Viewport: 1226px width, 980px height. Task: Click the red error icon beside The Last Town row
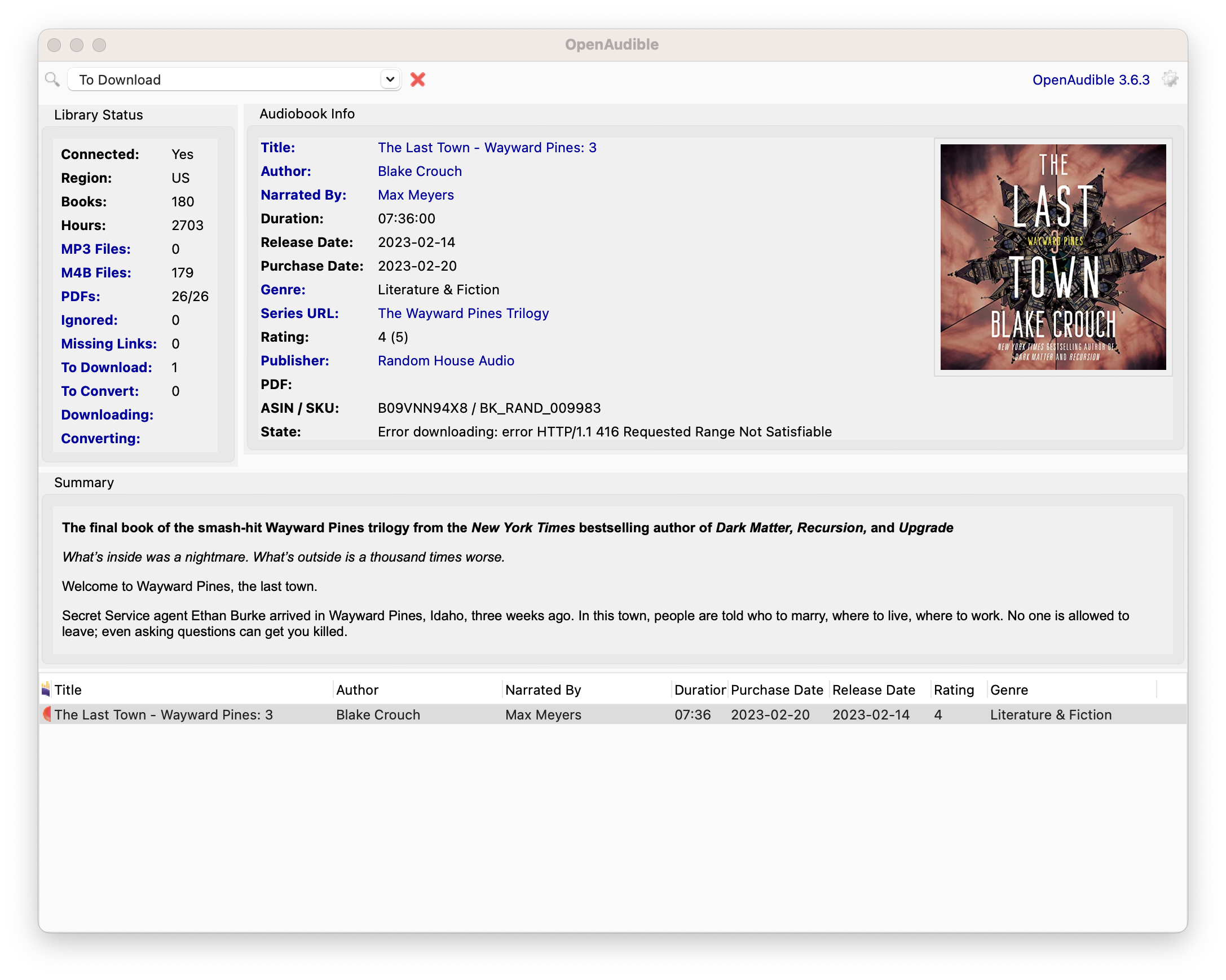tap(47, 714)
